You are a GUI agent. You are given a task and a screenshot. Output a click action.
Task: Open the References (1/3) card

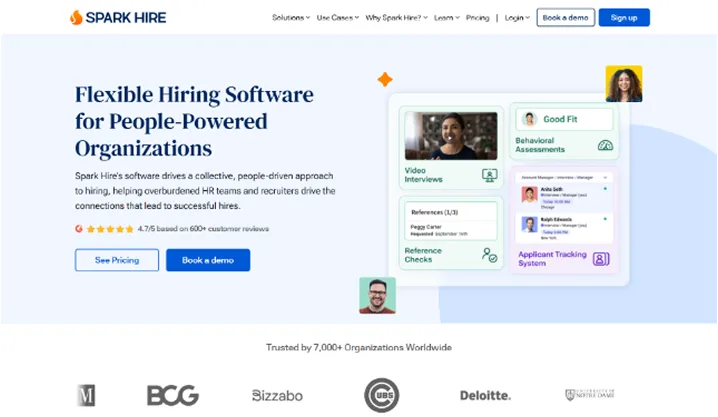tap(451, 222)
